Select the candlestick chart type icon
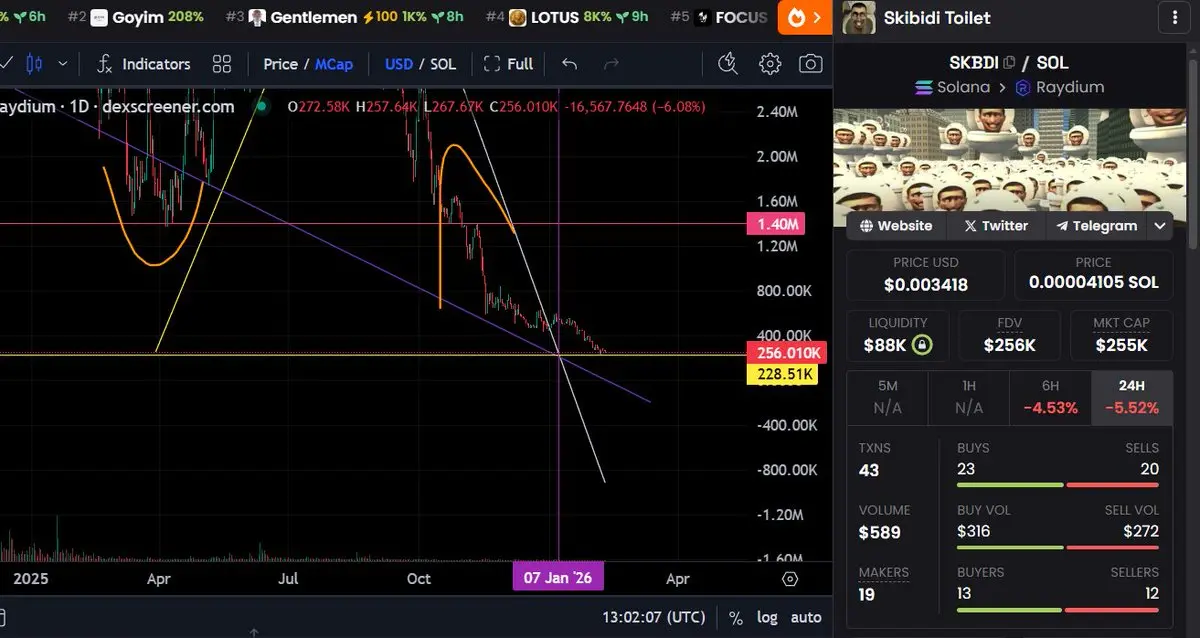 (x=35, y=64)
